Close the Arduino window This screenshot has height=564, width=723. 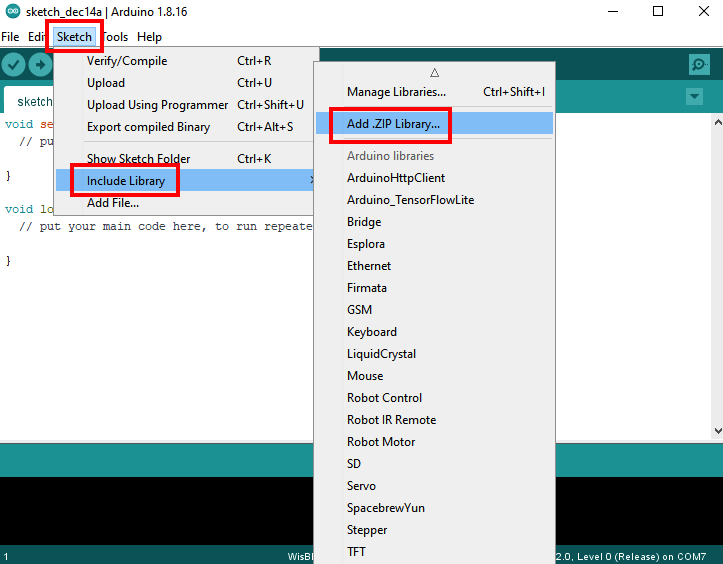[704, 12]
